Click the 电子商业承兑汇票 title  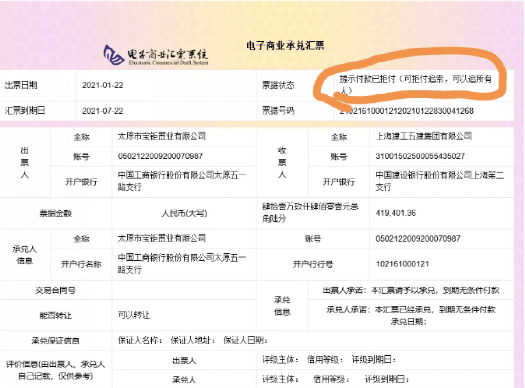pyautogui.click(x=285, y=46)
